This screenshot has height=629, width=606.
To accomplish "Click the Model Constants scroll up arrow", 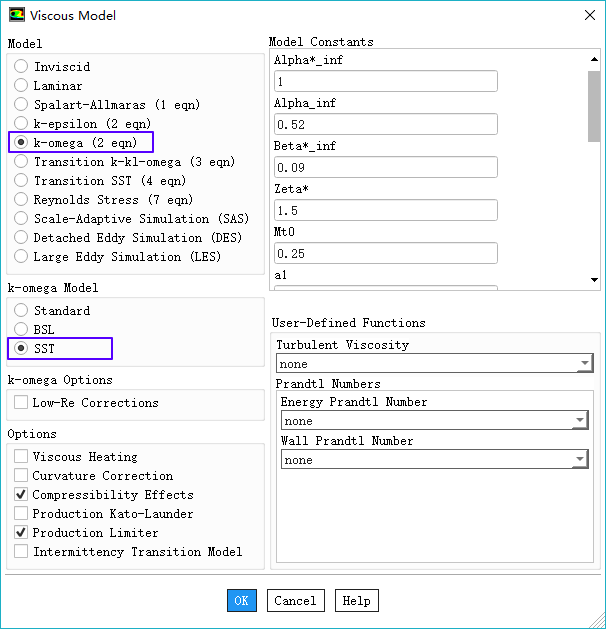I will 594,59.
